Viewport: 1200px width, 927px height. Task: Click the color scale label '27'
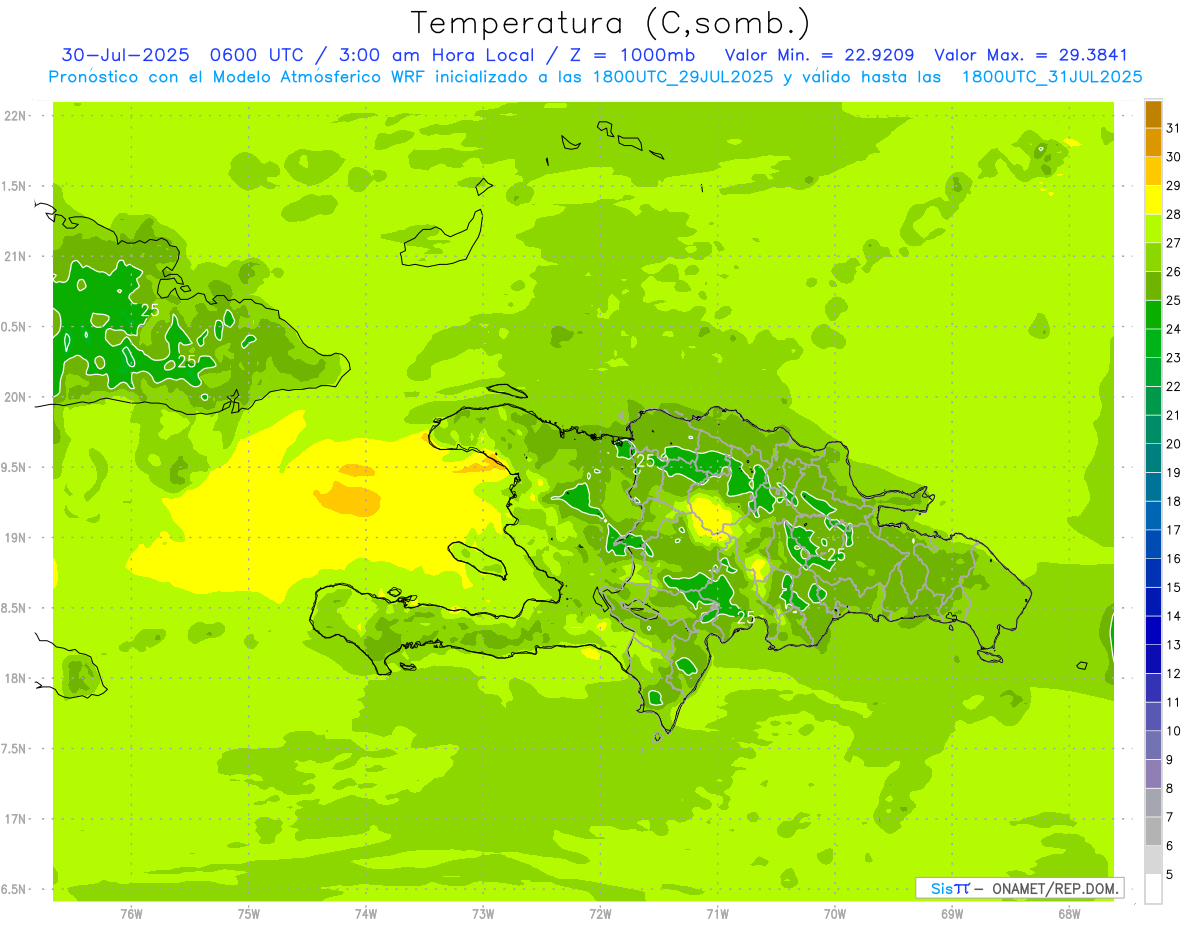pyautogui.click(x=1174, y=243)
